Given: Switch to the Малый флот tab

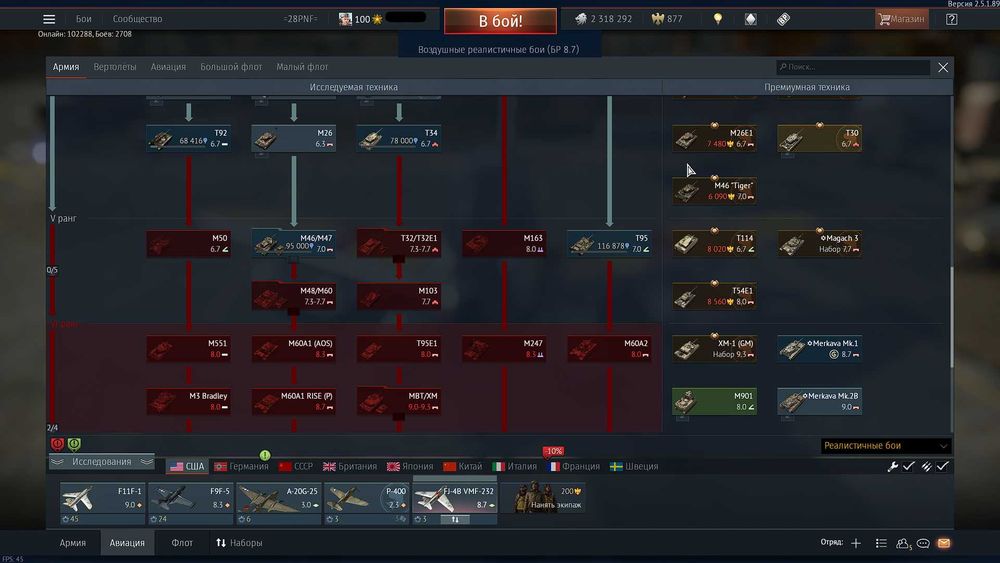Looking at the screenshot, I should [302, 67].
